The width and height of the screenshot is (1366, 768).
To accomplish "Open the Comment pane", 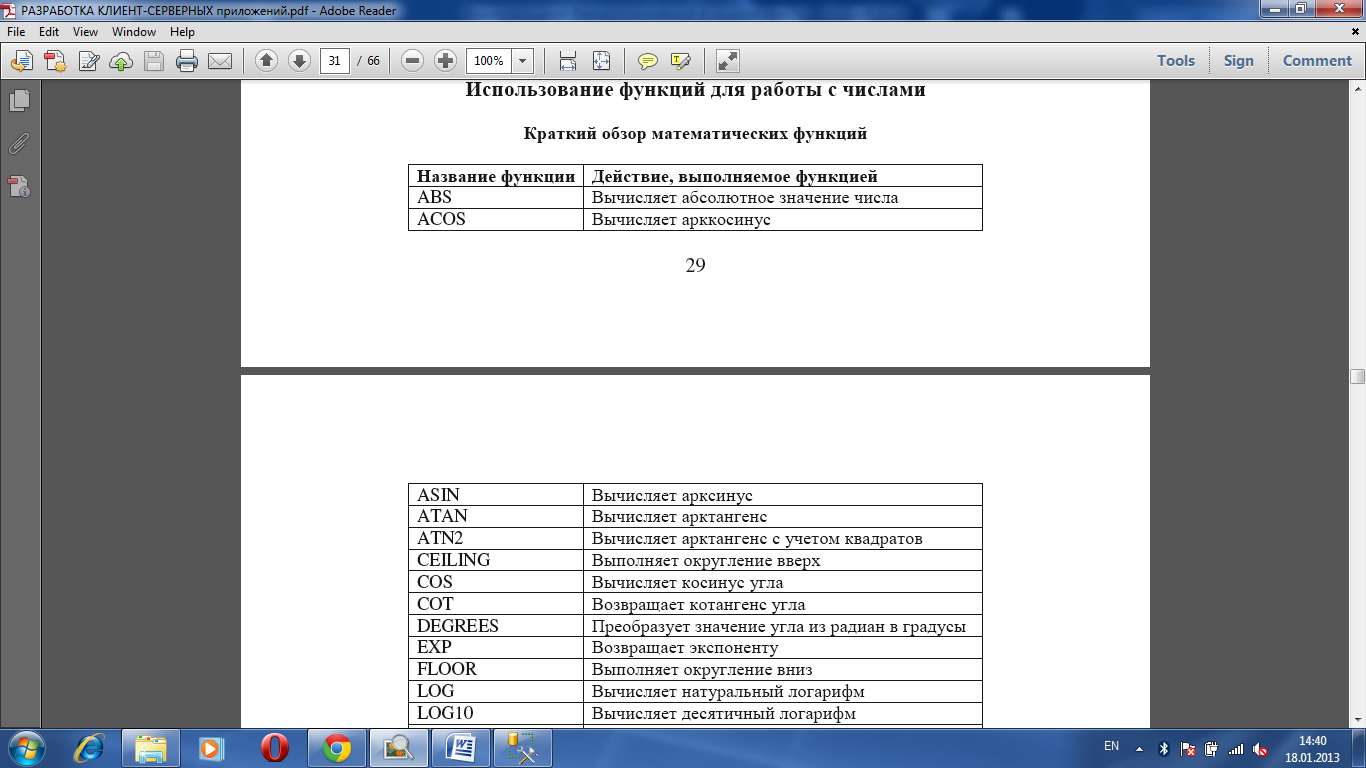I will 1317,61.
